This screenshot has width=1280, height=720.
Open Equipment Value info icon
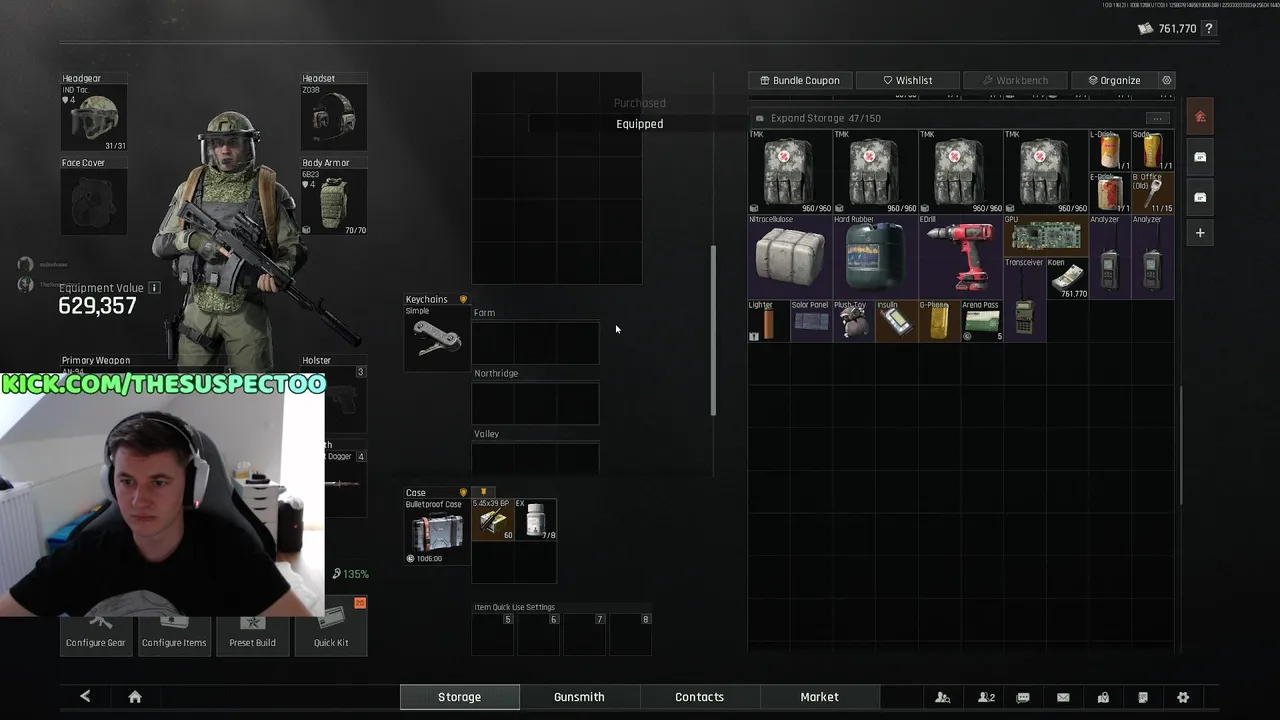click(154, 288)
